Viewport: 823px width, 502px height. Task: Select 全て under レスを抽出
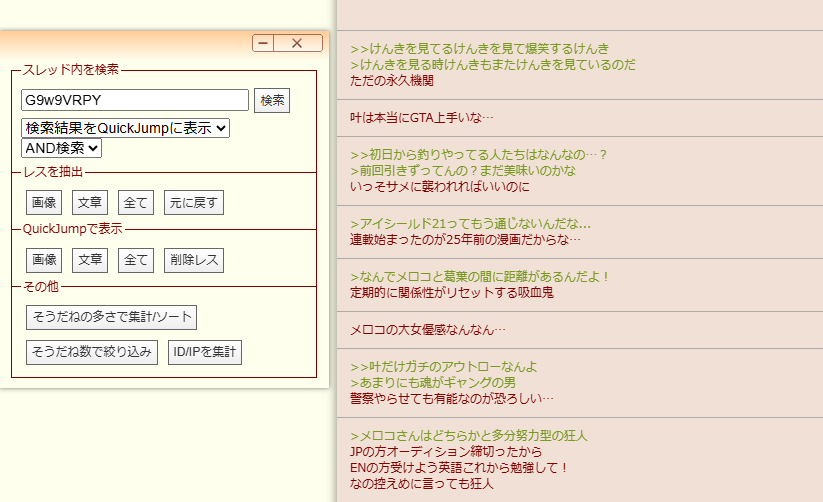[135, 203]
